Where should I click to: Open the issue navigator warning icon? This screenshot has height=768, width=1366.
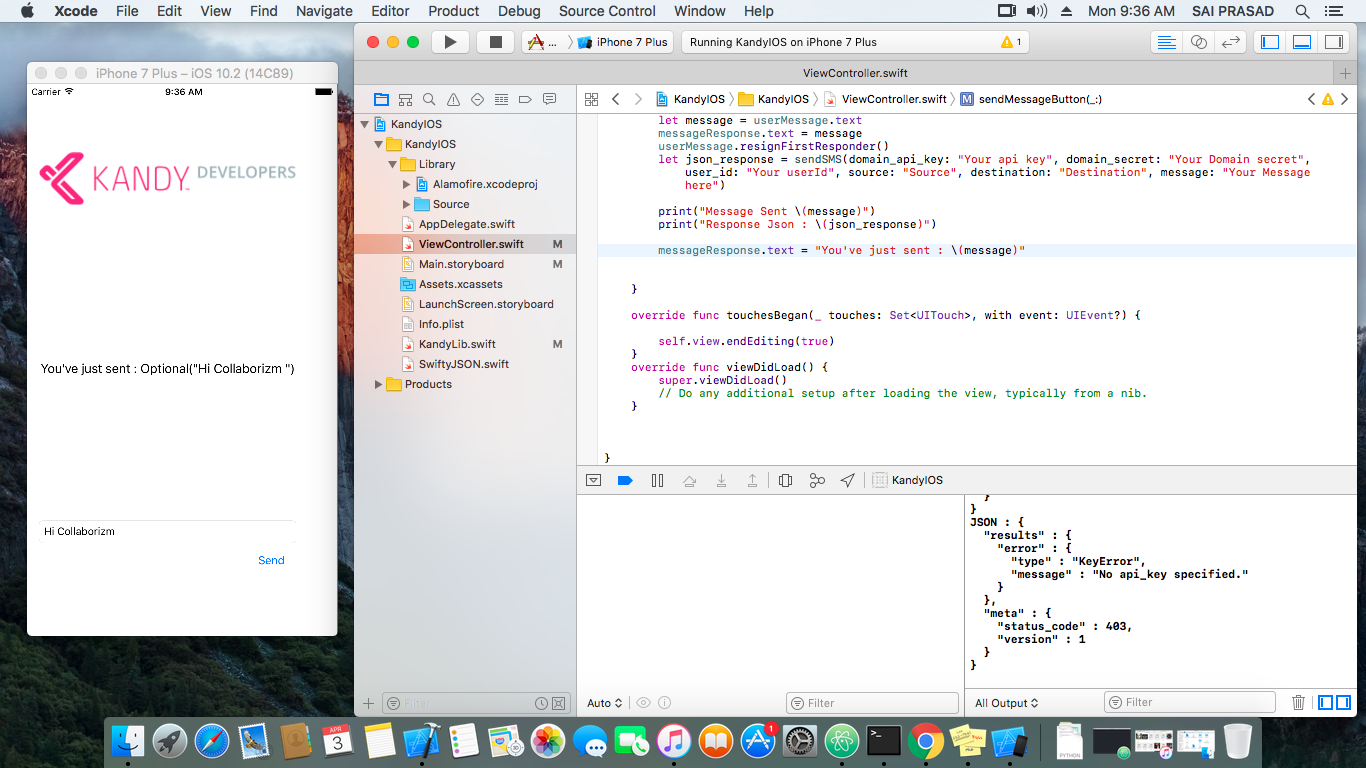[453, 99]
